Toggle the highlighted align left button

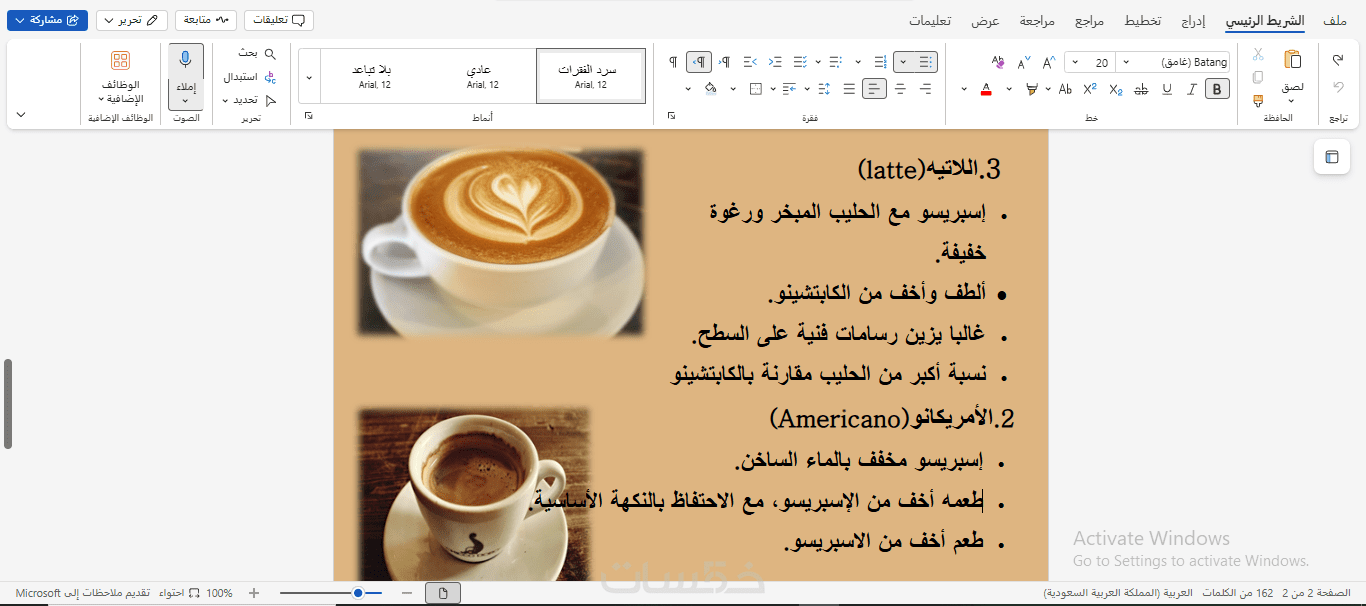[x=875, y=89]
